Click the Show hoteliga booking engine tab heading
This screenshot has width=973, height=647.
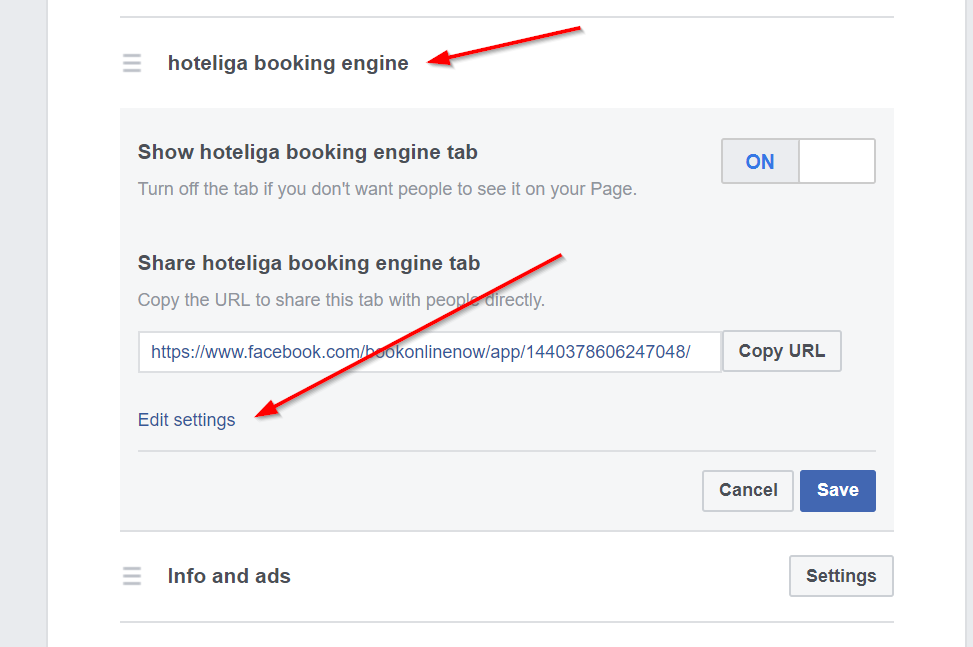pyautogui.click(x=307, y=152)
